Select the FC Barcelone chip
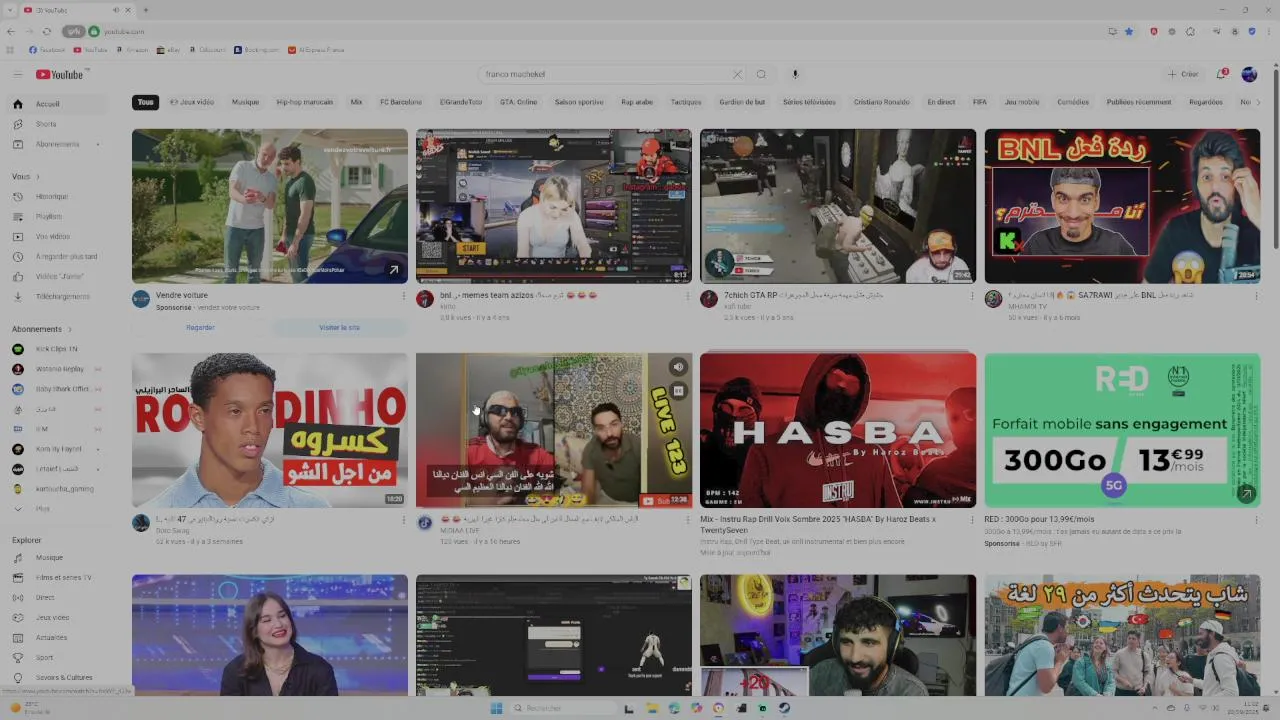This screenshot has height=720, width=1280. pyautogui.click(x=401, y=102)
